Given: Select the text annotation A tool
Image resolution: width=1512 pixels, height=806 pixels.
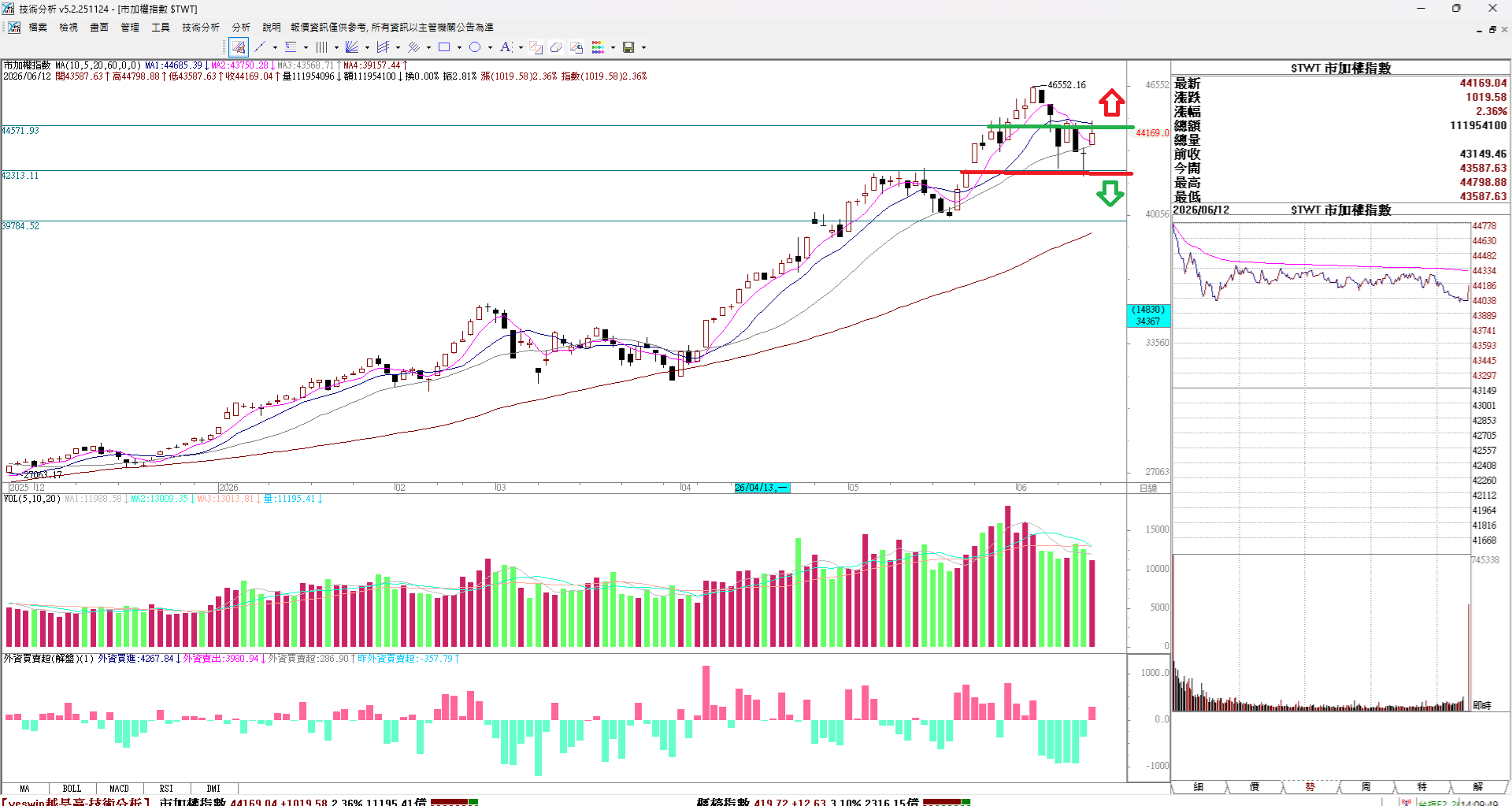Looking at the screenshot, I should [x=506, y=47].
